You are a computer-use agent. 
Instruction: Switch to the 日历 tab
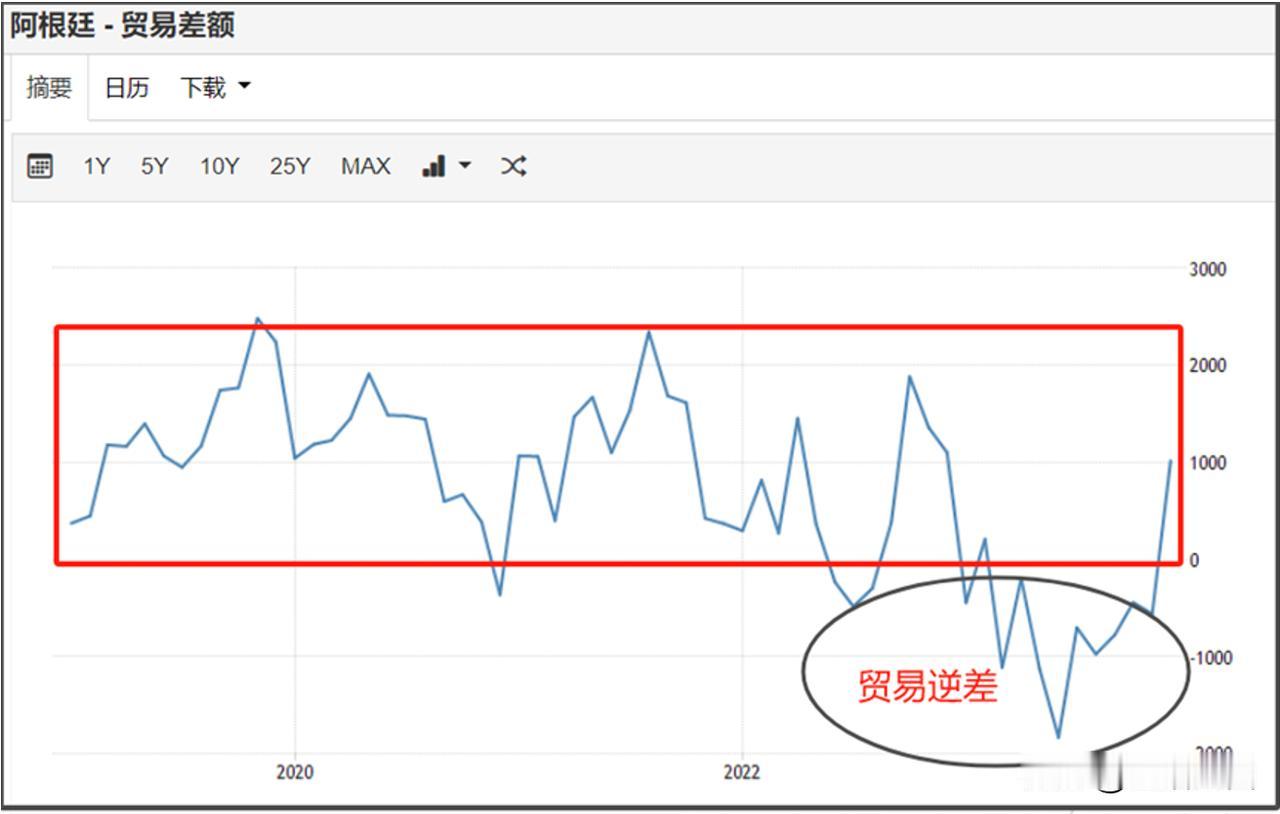click(127, 88)
